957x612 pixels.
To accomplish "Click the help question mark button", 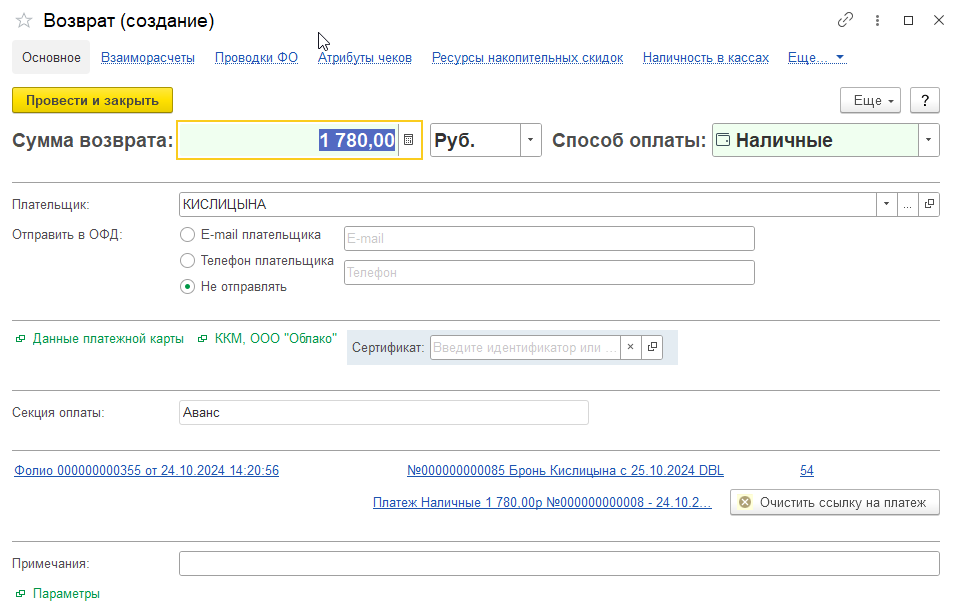I will click(x=925, y=100).
